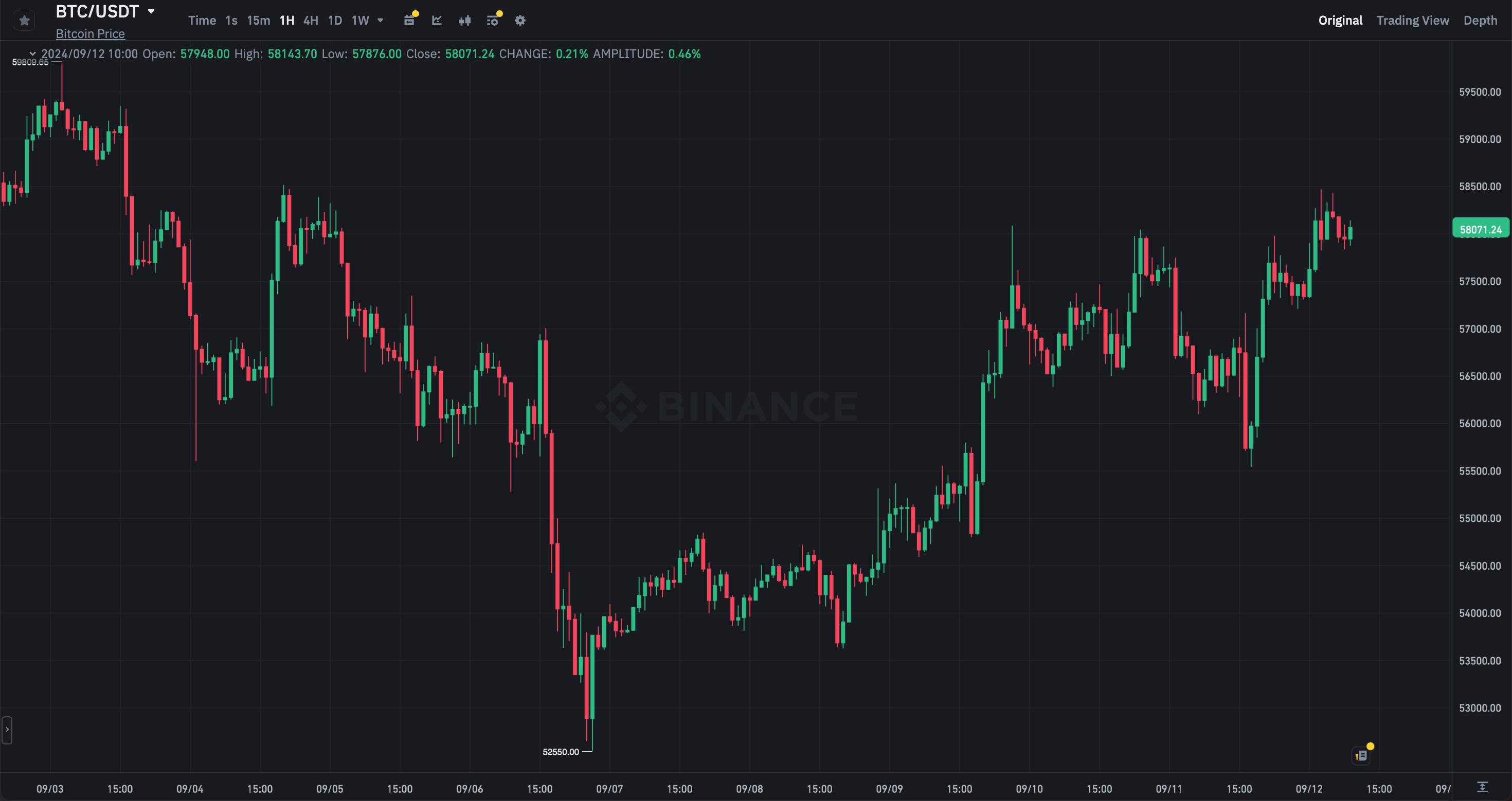Click the 59809.65 high price label
This screenshot has width=1512, height=801.
tap(30, 62)
